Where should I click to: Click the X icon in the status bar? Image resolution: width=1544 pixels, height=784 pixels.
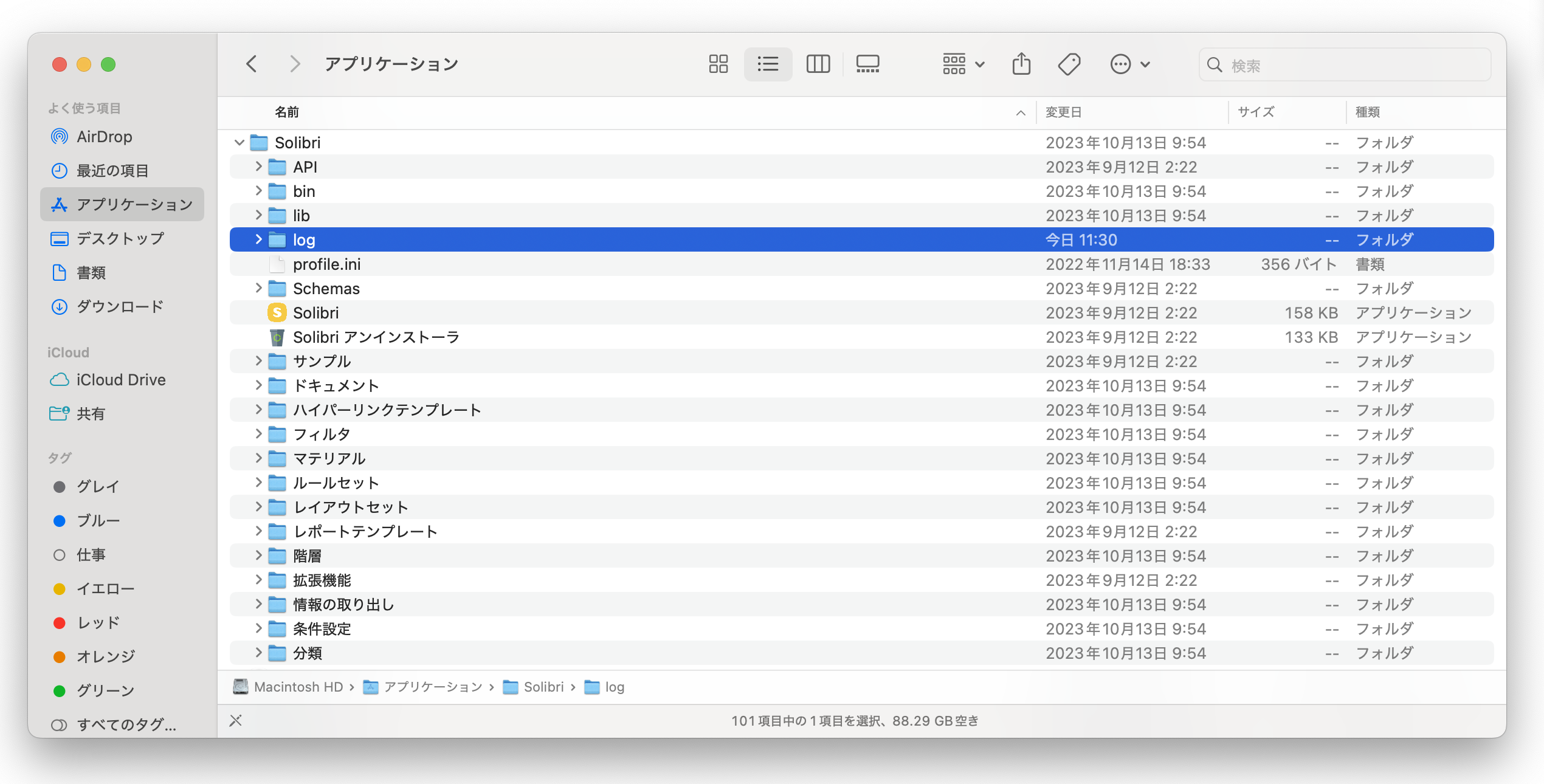point(236,721)
